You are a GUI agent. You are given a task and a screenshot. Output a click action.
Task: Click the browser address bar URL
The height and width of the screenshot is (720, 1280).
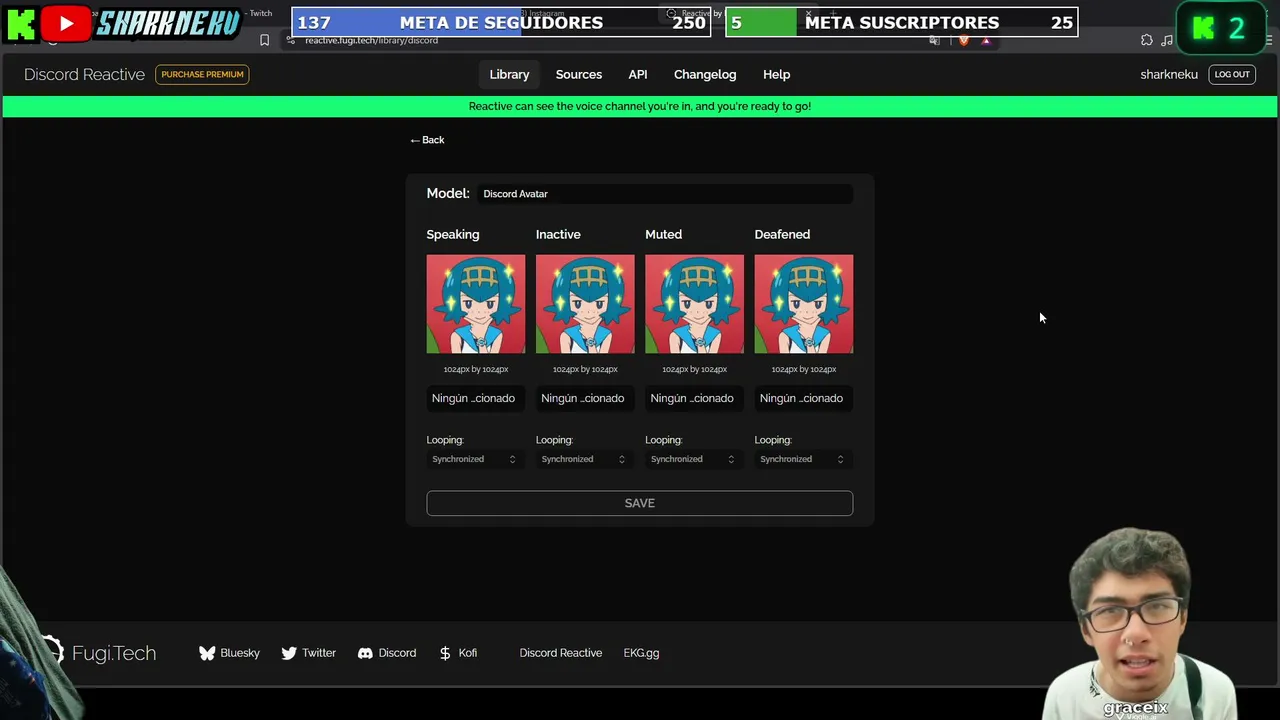point(371,40)
